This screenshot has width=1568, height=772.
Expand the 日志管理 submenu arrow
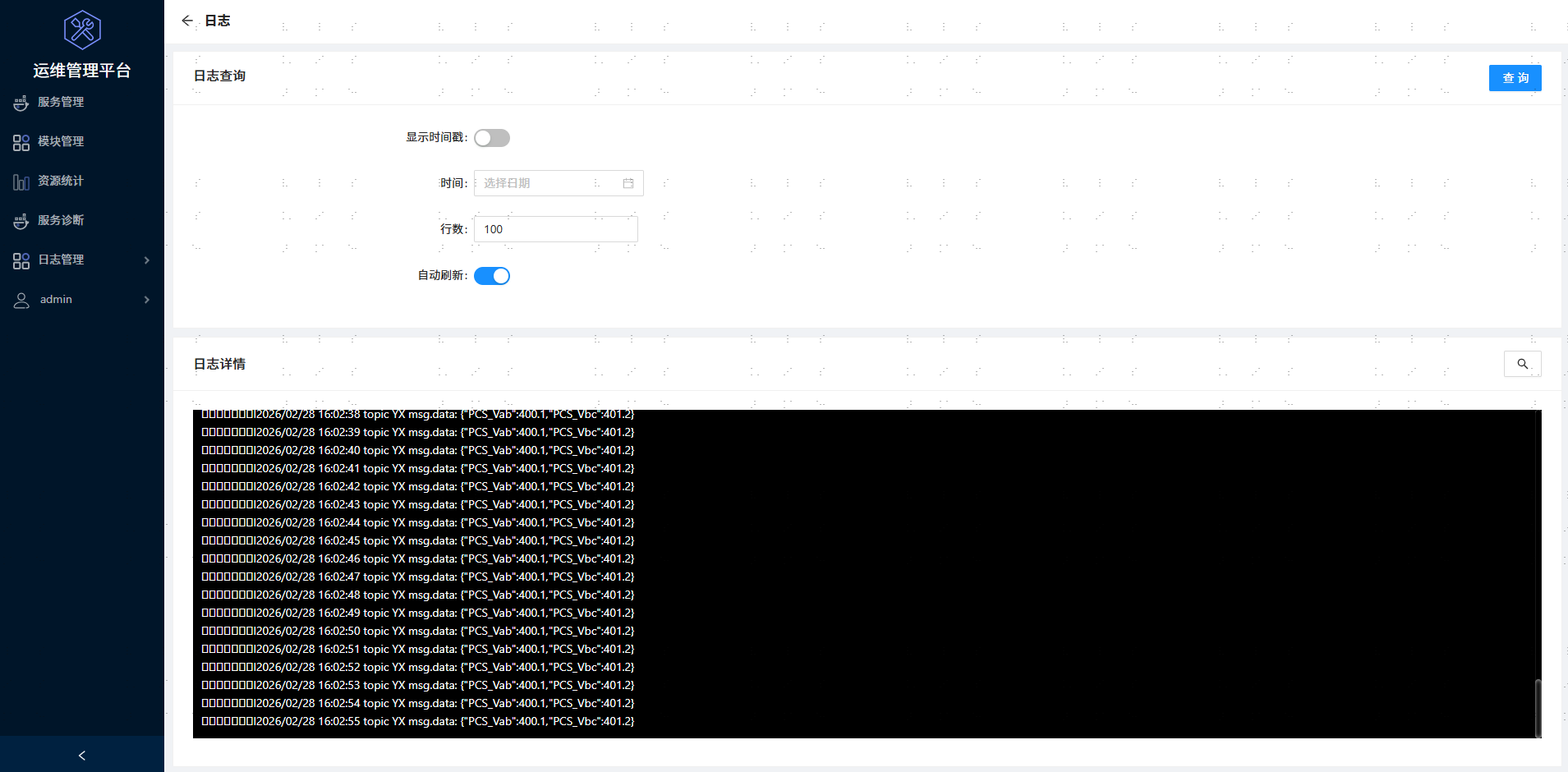pos(147,260)
